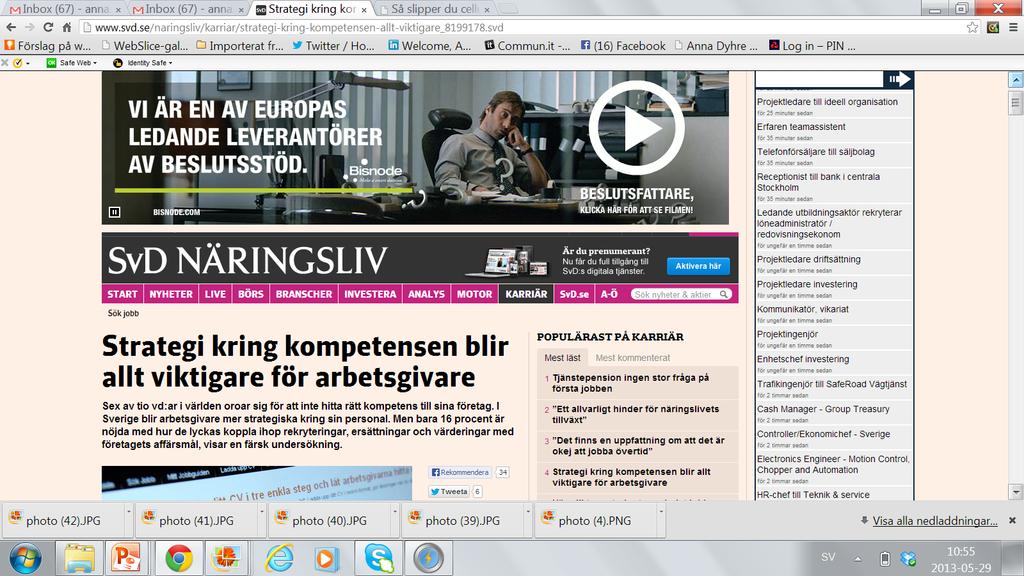Open 'Erfaren teamassistent' job listing
Screen dimensions: 1024x576
tap(801, 127)
